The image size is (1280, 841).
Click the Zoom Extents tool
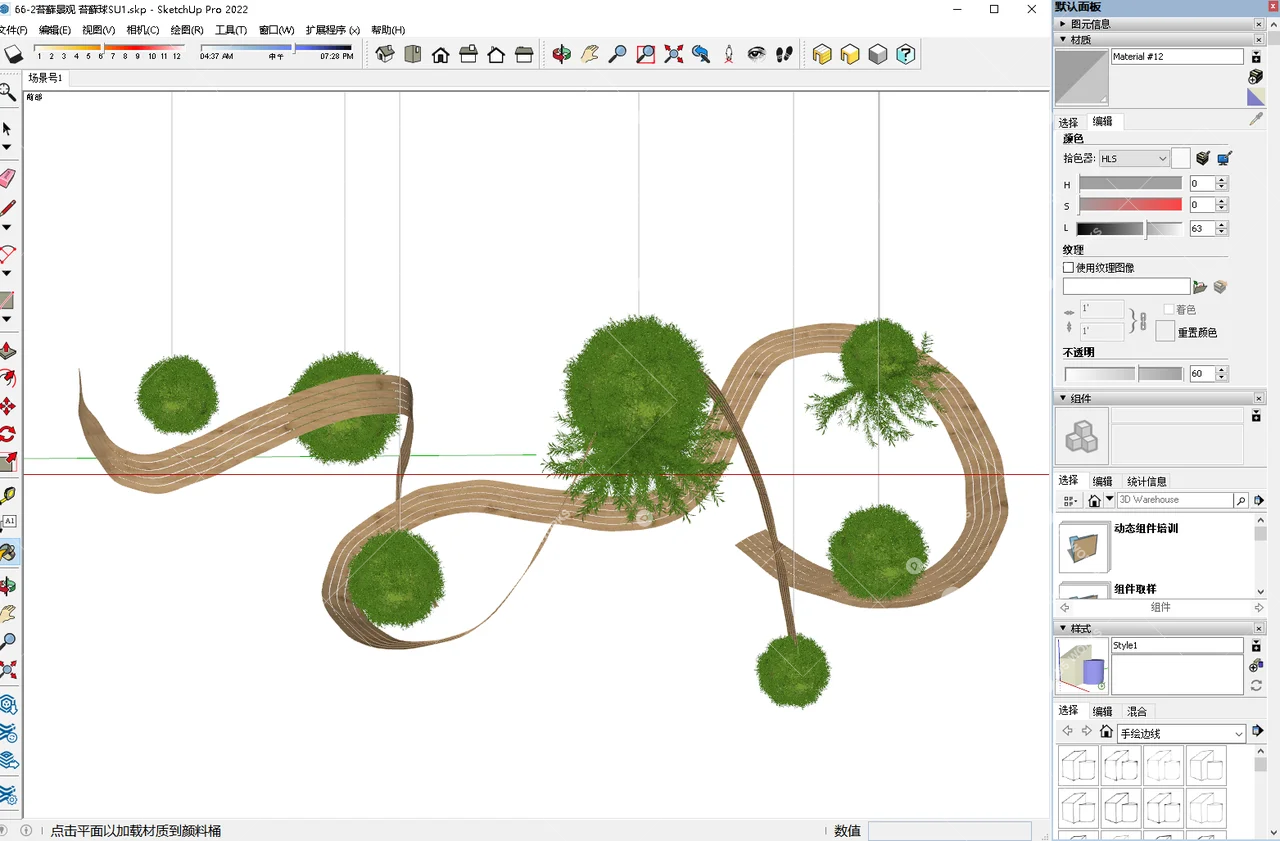(x=672, y=54)
